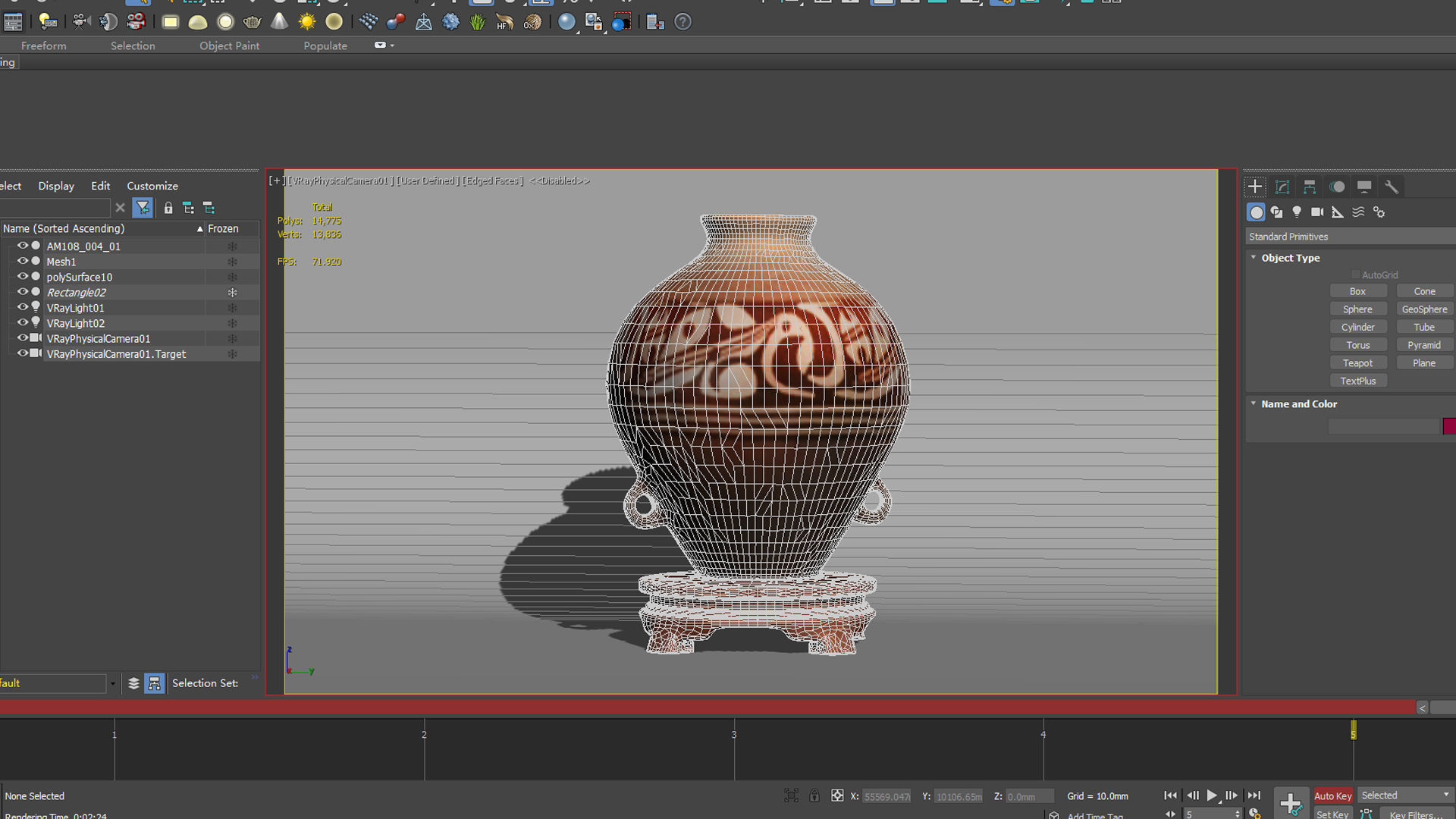This screenshot has height=819, width=1456.
Task: Play the animation
Action: click(1212, 795)
